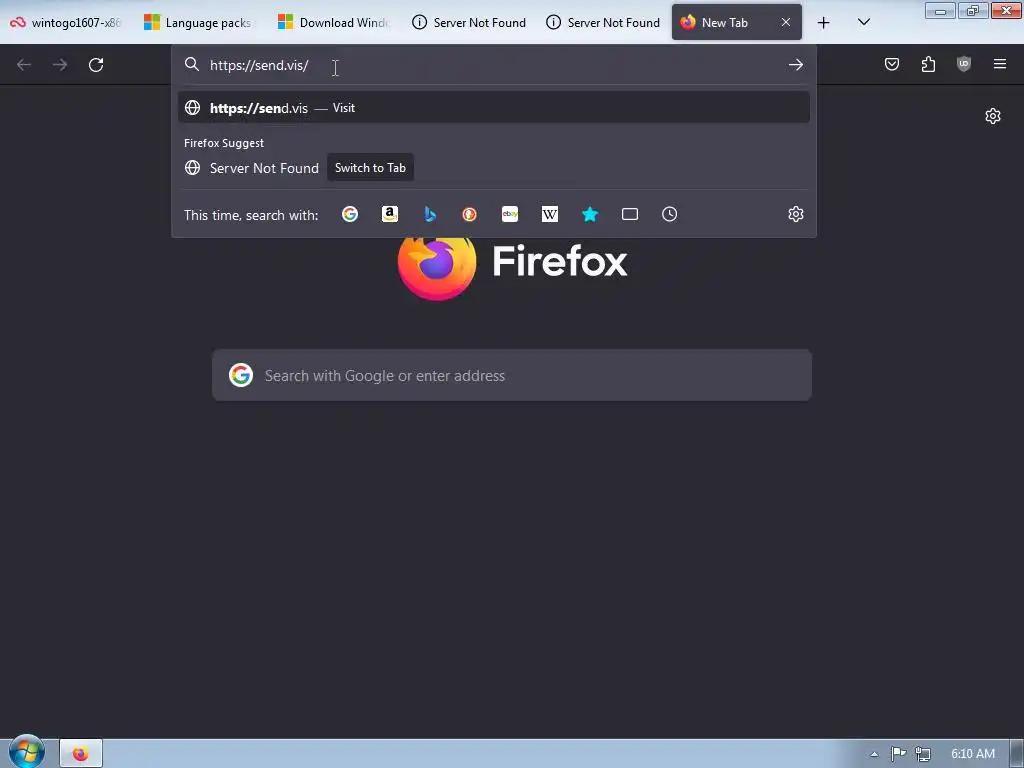The height and width of the screenshot is (768, 1024).
Task: Open the uBlock Origin shield icon
Action: pyautogui.click(x=964, y=64)
